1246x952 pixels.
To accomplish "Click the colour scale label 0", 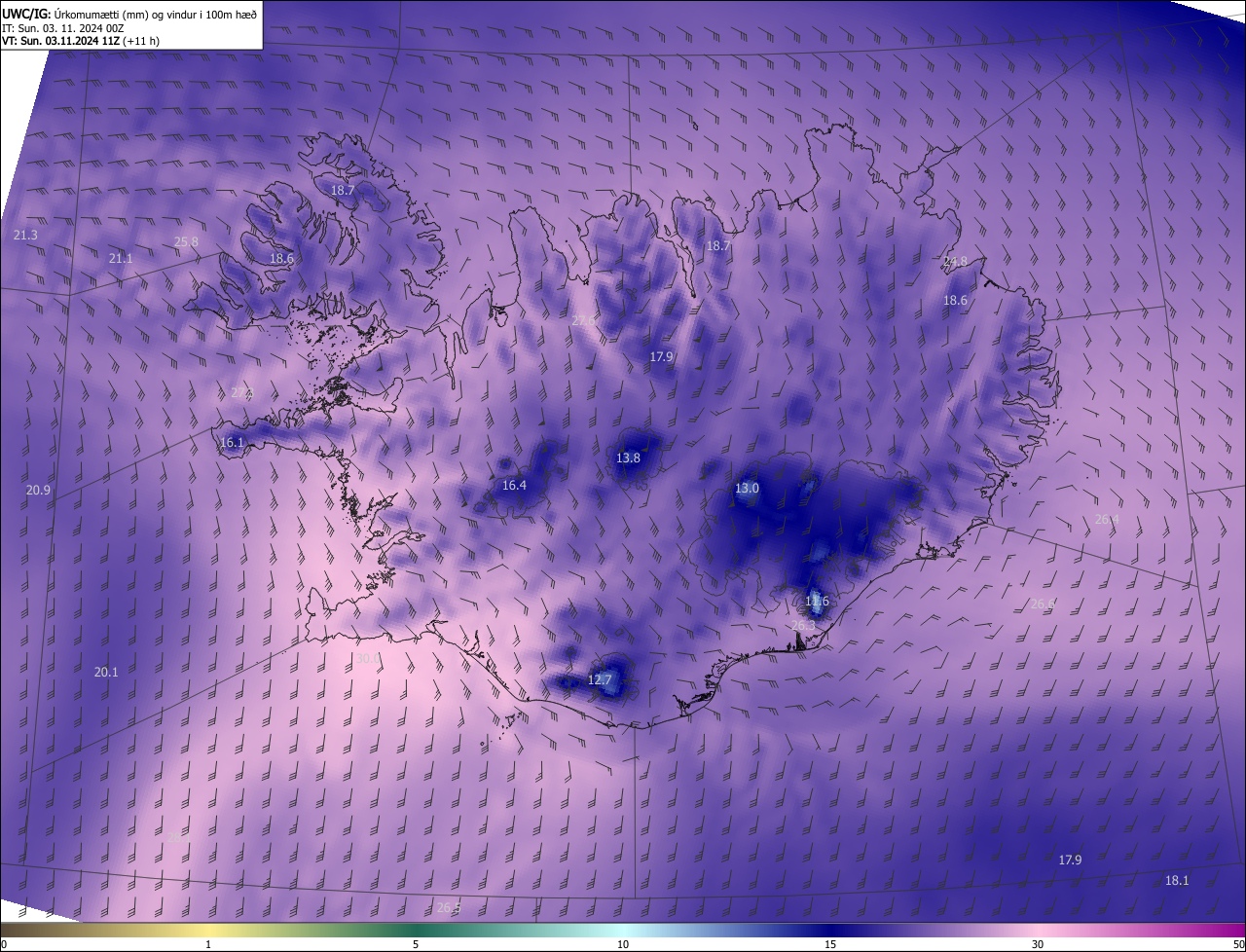I will (x=4, y=944).
